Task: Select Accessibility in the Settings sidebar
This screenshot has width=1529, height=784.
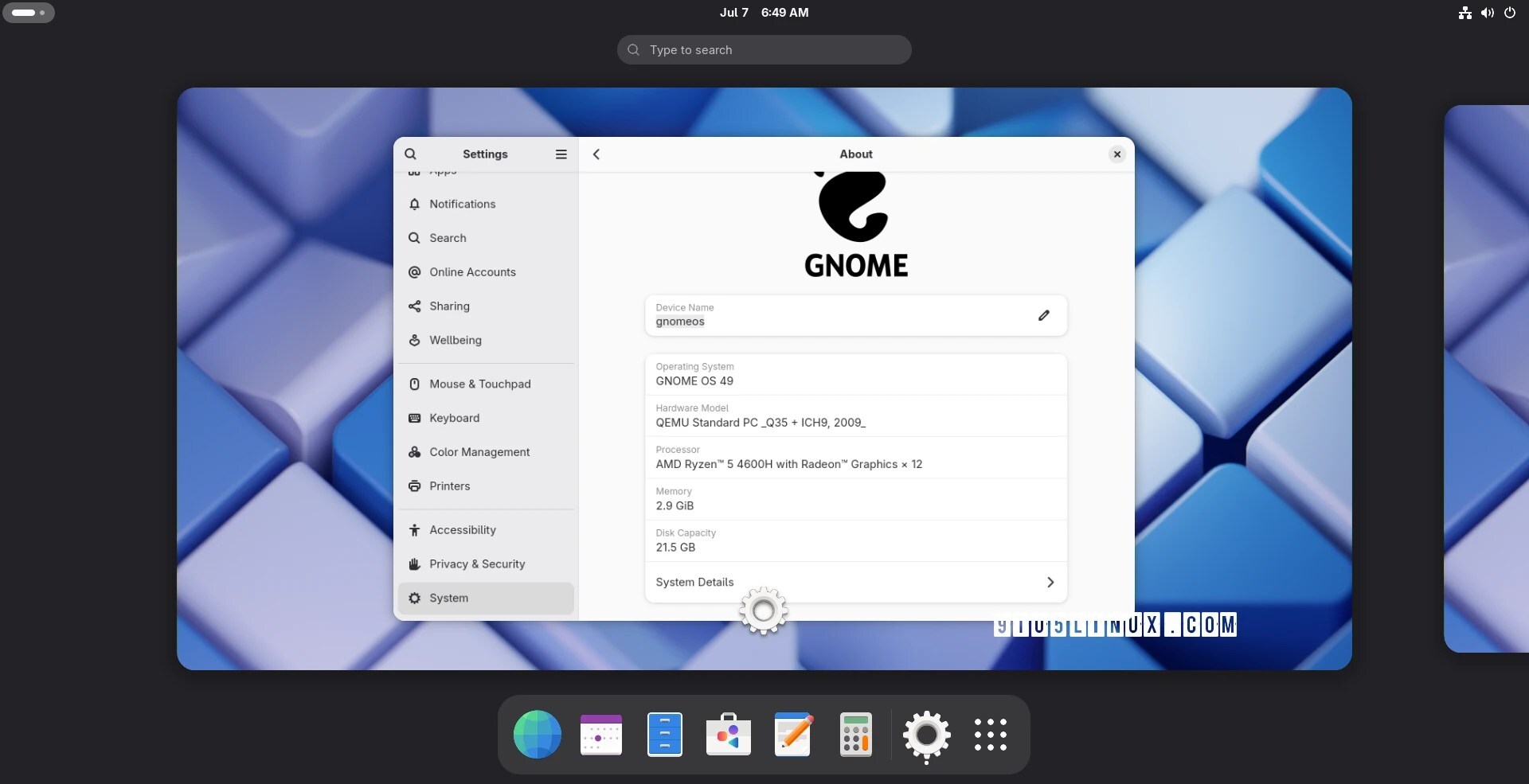Action: (486, 530)
